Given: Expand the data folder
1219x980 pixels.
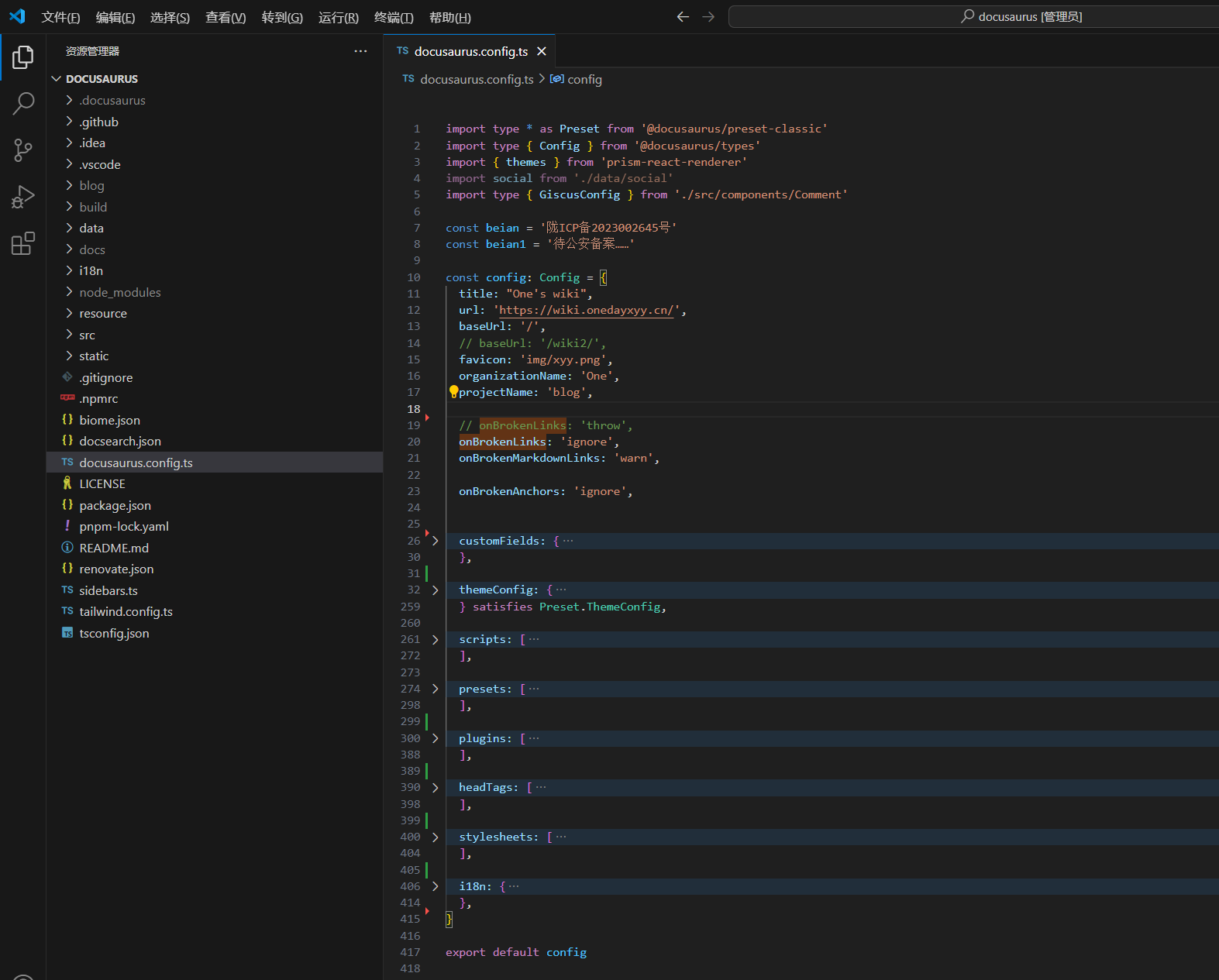Looking at the screenshot, I should click(215, 228).
